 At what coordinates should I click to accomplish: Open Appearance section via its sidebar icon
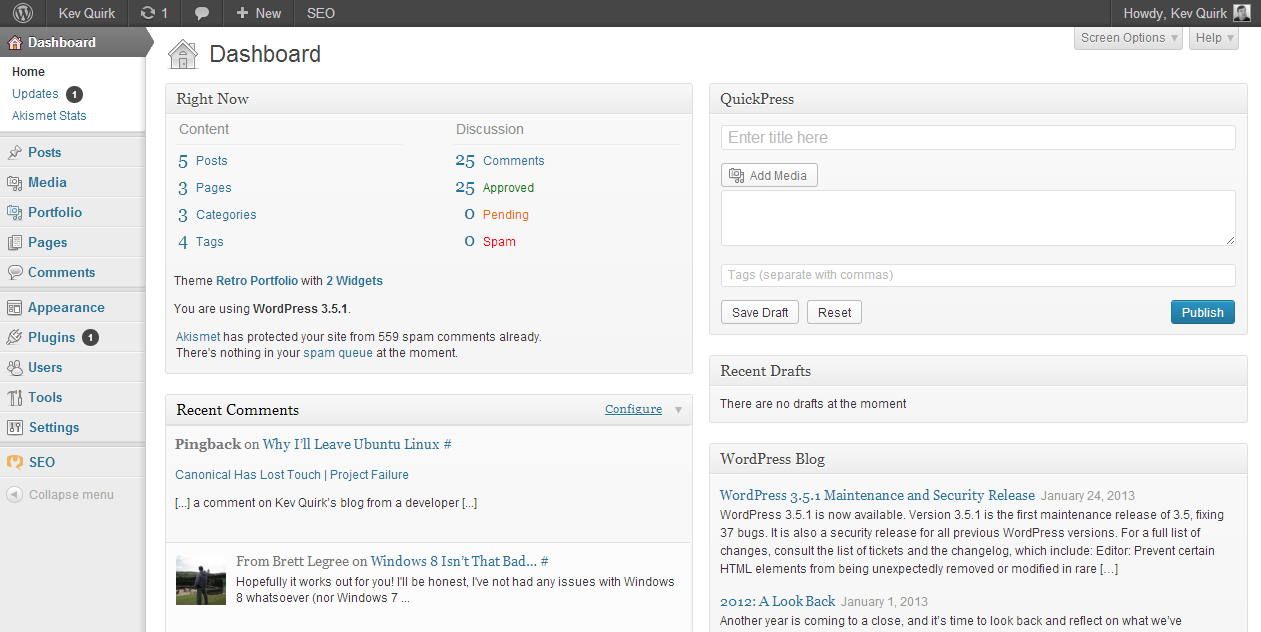[15, 308]
